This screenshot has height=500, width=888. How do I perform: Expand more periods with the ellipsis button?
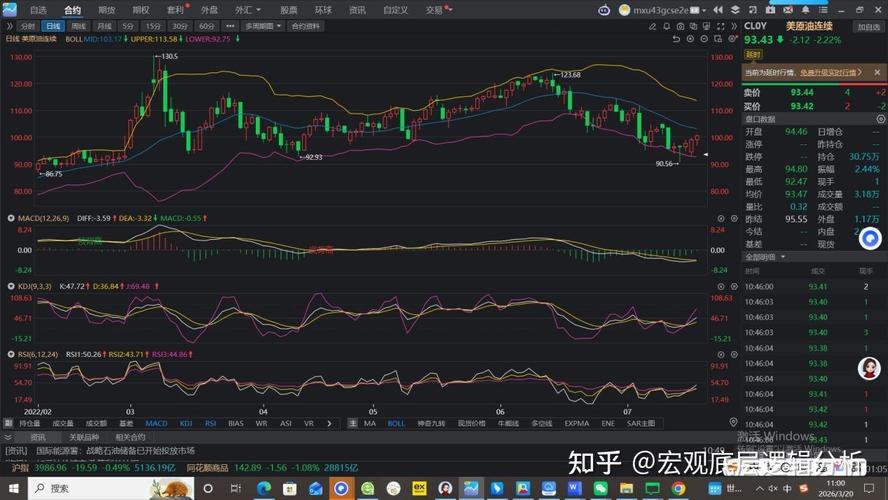point(230,26)
